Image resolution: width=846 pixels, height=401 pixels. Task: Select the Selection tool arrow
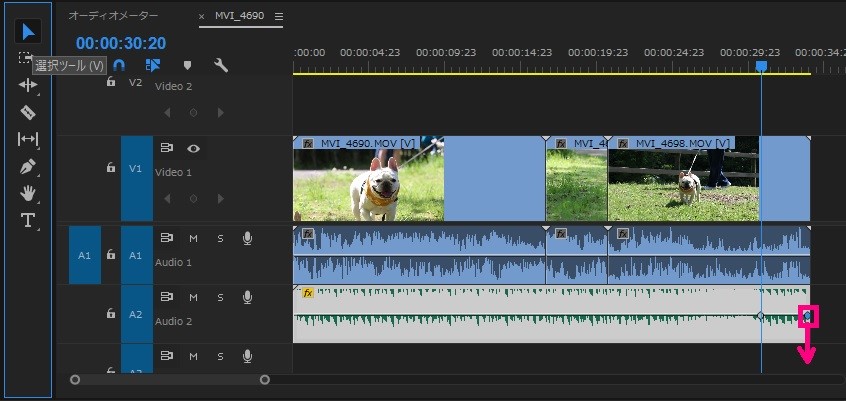tap(28, 31)
